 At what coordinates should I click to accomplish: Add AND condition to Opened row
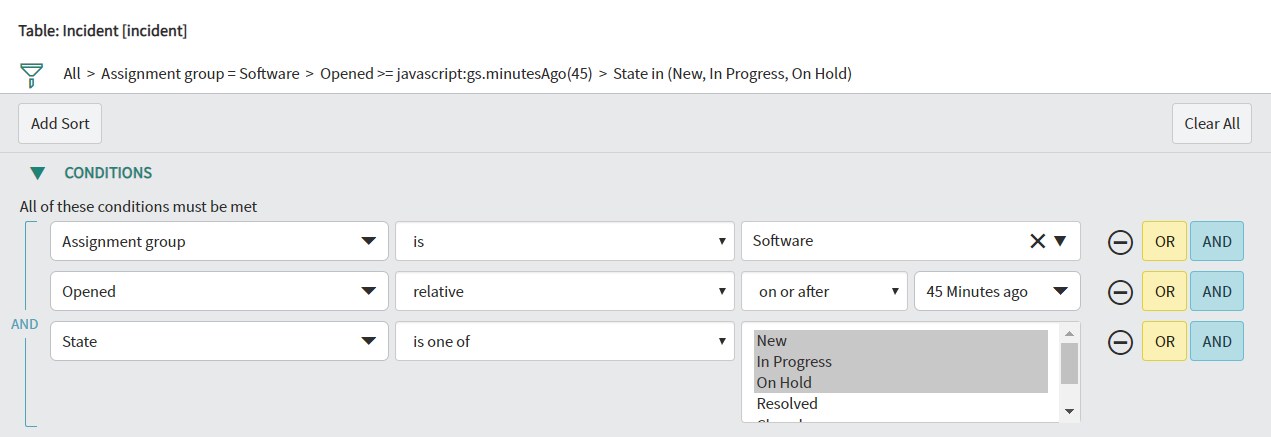pyautogui.click(x=1217, y=291)
